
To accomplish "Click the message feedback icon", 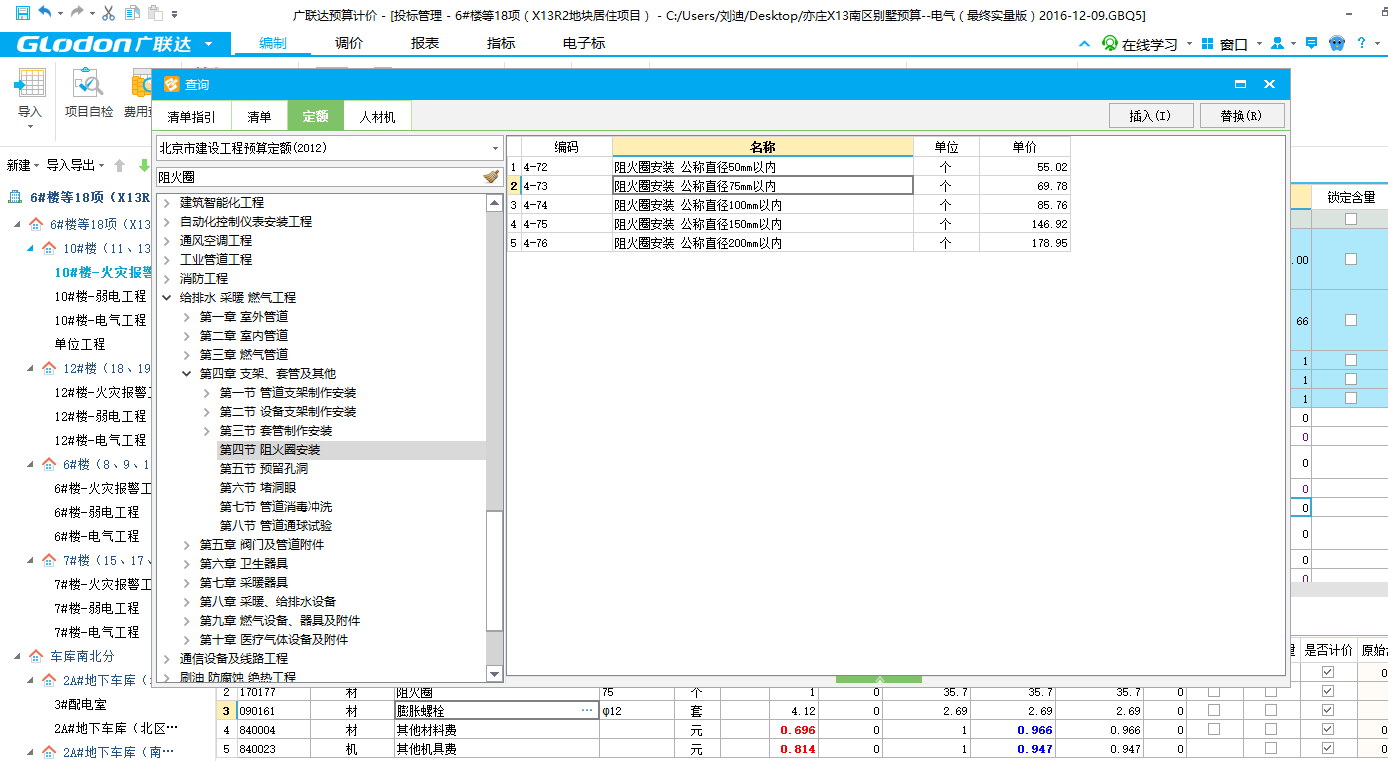I will [1311, 44].
